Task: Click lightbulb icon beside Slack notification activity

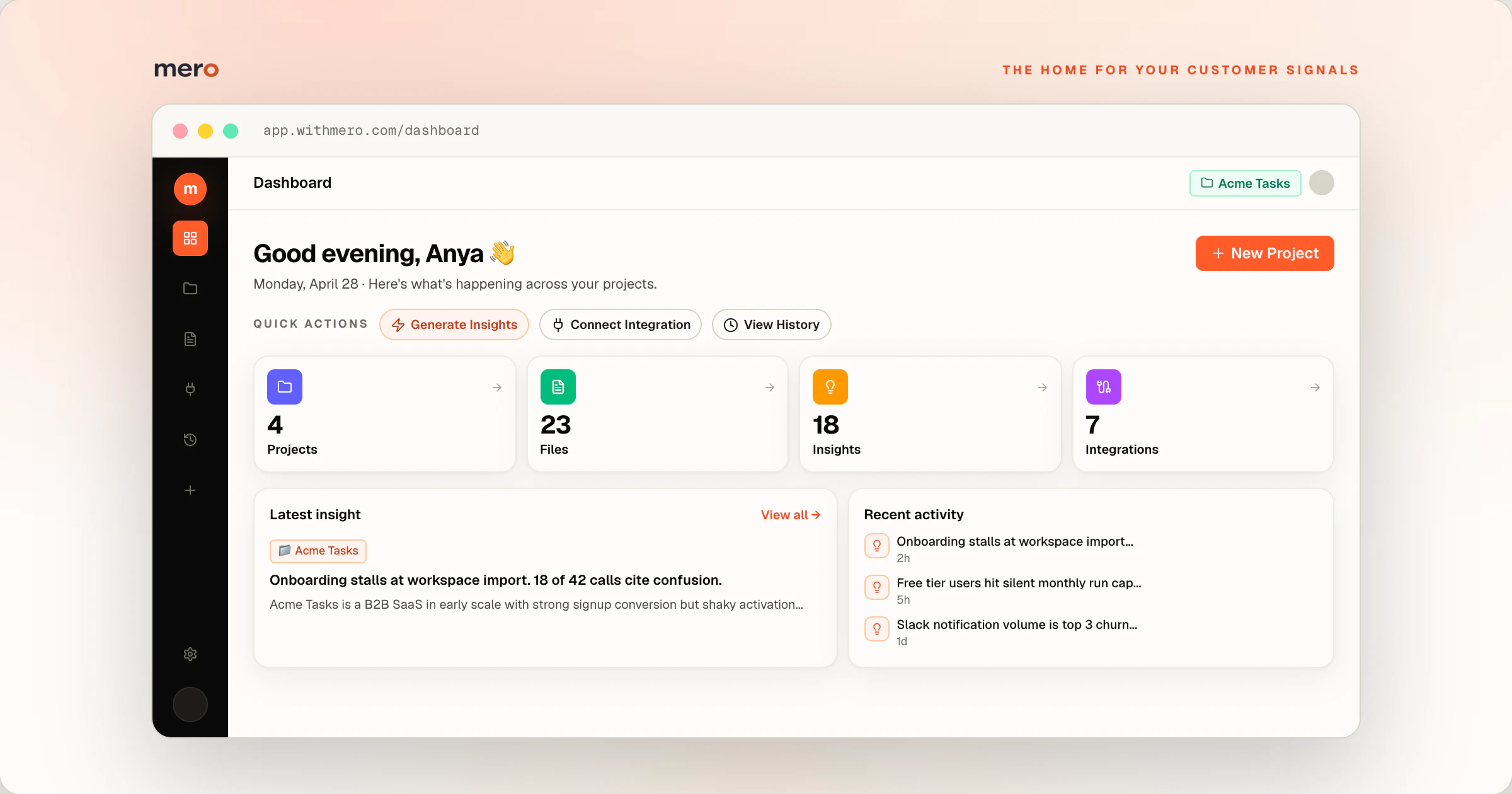Action: point(877,629)
